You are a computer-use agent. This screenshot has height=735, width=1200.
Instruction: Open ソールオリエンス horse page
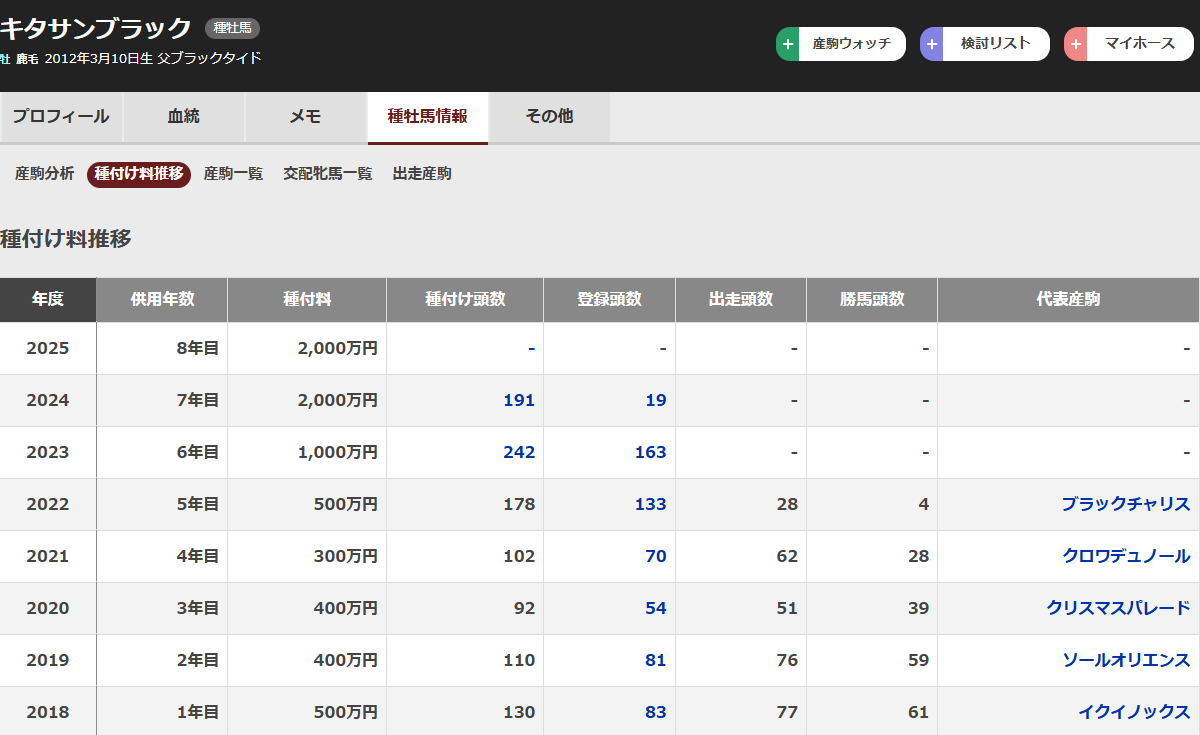pyautogui.click(x=1126, y=660)
